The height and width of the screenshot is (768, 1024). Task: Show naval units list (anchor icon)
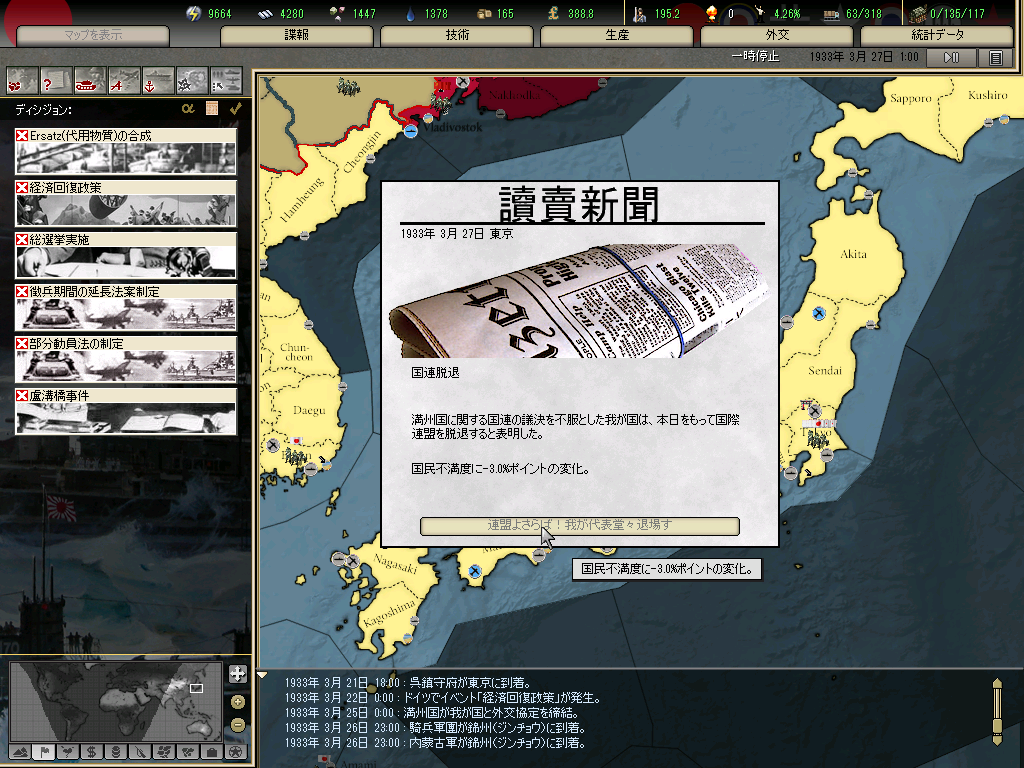[158, 81]
